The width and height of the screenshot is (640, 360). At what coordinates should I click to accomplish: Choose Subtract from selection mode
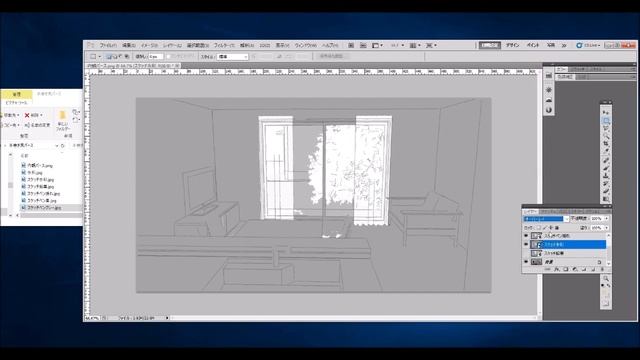121,56
